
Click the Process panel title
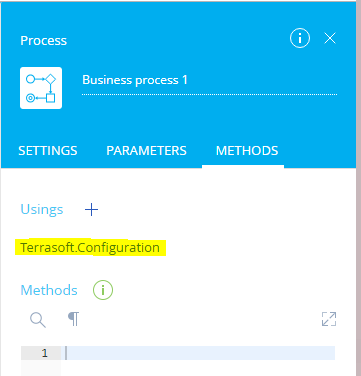pyautogui.click(x=44, y=40)
